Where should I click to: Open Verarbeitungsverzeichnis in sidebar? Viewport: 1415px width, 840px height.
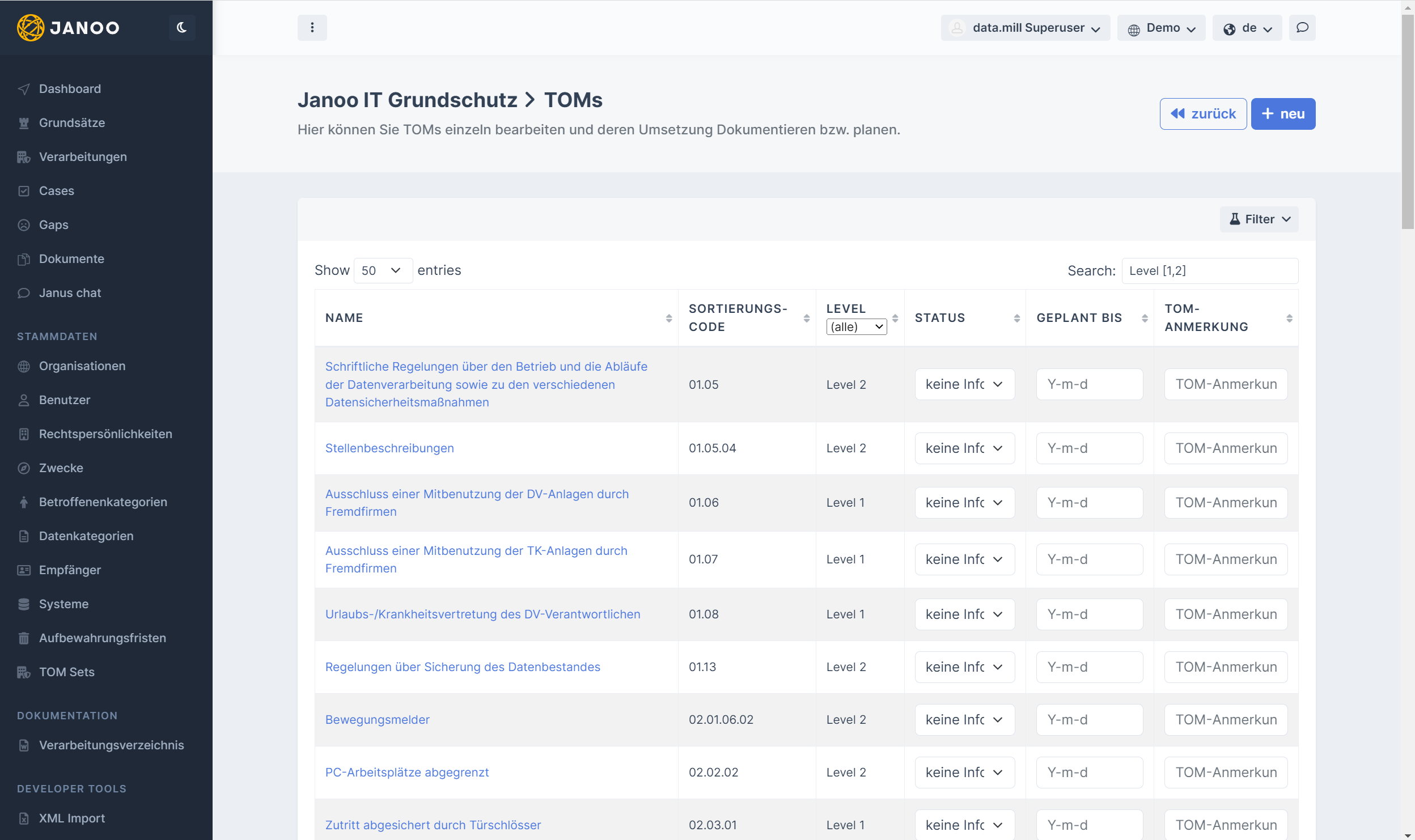click(x=111, y=745)
